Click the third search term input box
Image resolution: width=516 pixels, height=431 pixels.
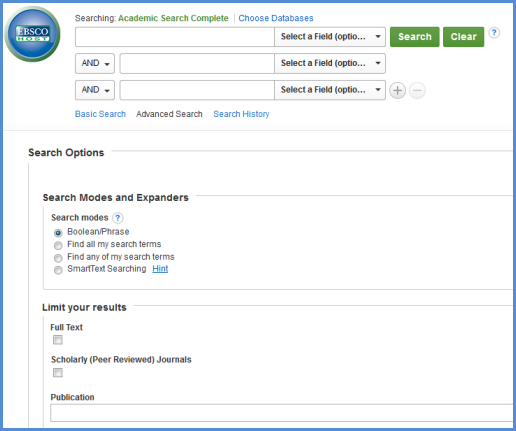point(197,90)
